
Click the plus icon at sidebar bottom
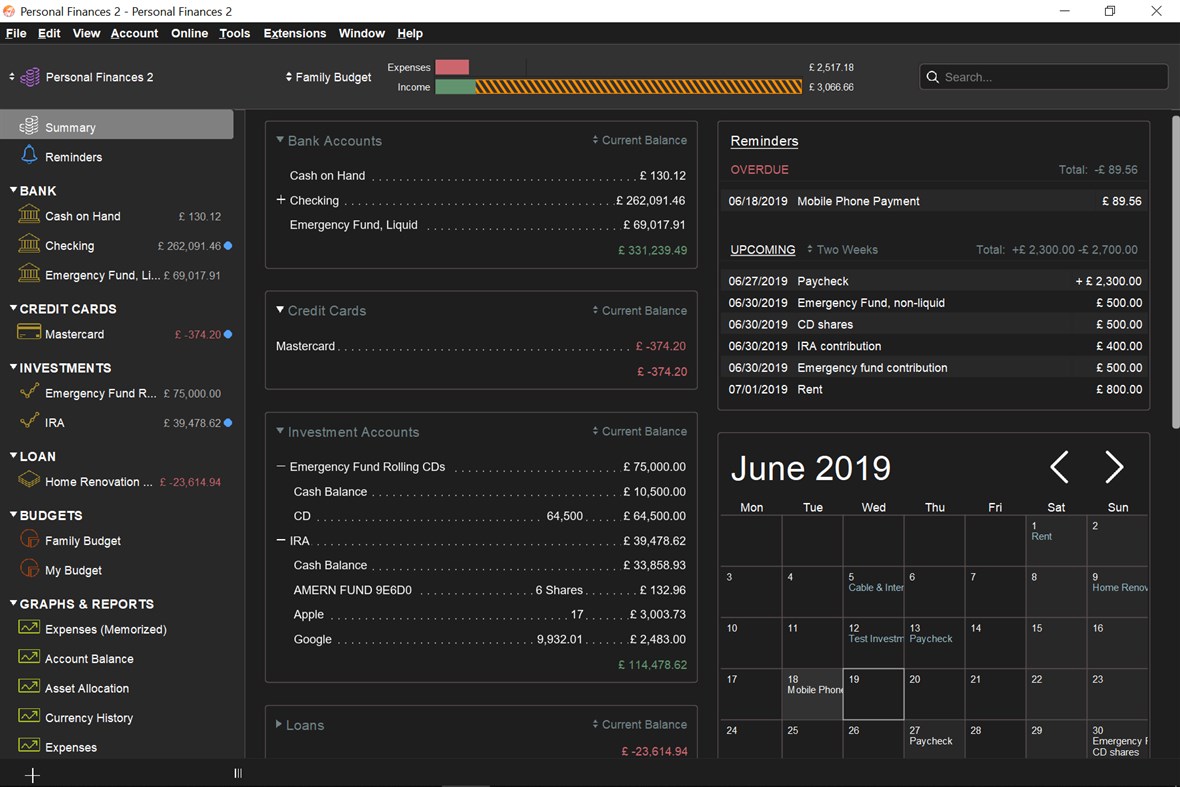tap(32, 775)
